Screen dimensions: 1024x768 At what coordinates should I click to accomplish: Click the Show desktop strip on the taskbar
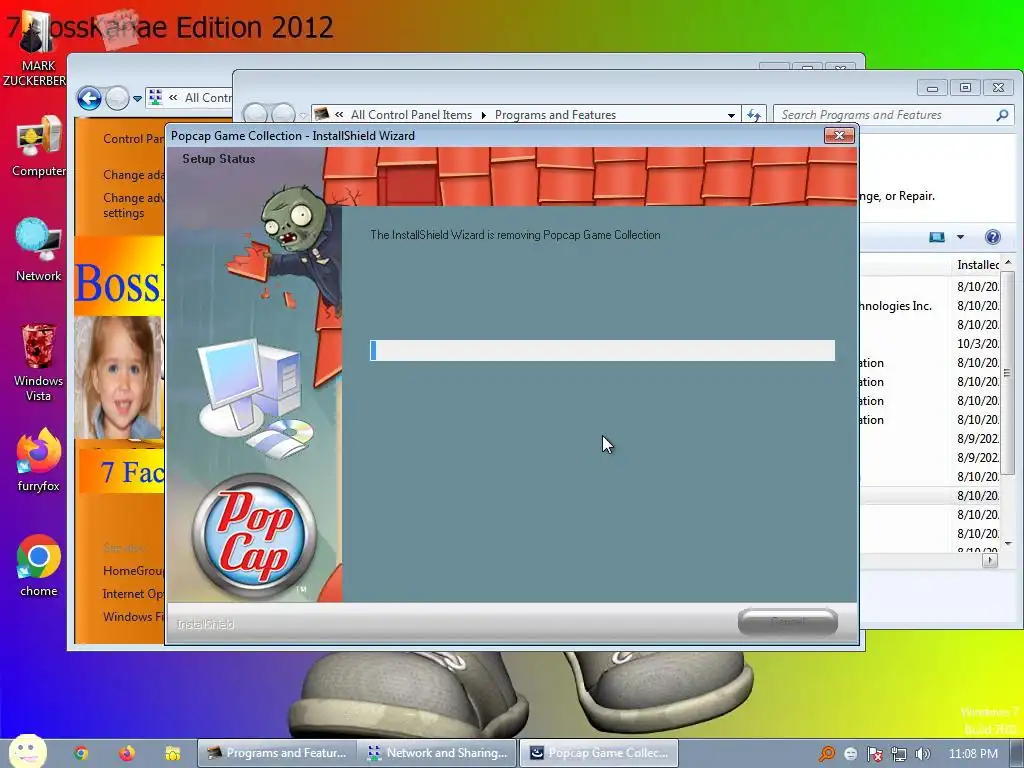[x=1017, y=754]
